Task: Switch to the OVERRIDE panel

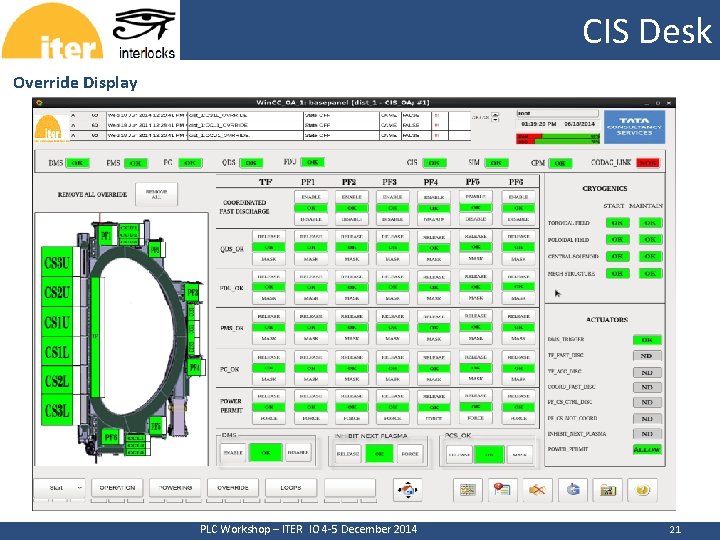Action: [x=233, y=488]
